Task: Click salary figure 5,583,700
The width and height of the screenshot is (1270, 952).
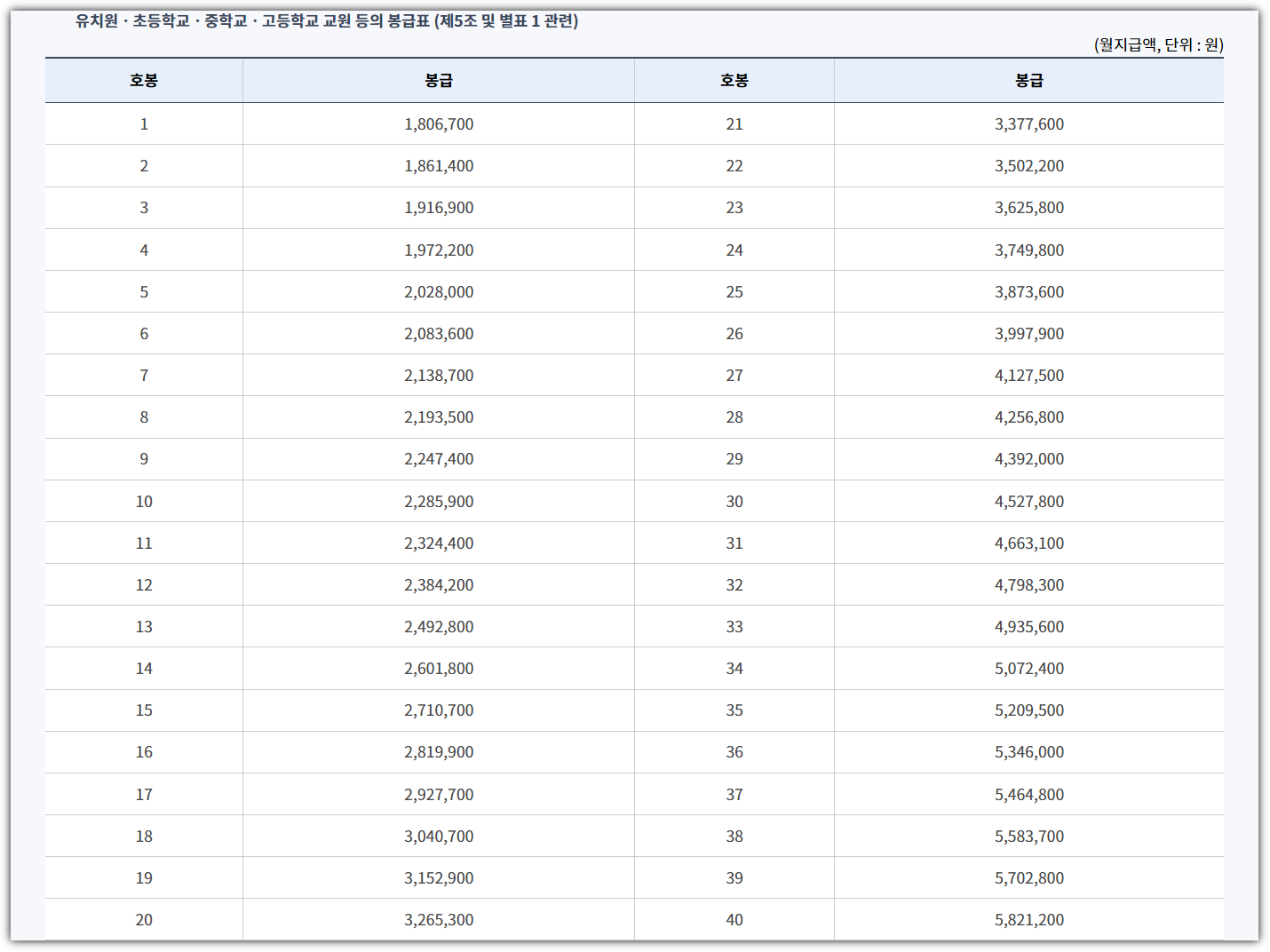Action: [1029, 837]
